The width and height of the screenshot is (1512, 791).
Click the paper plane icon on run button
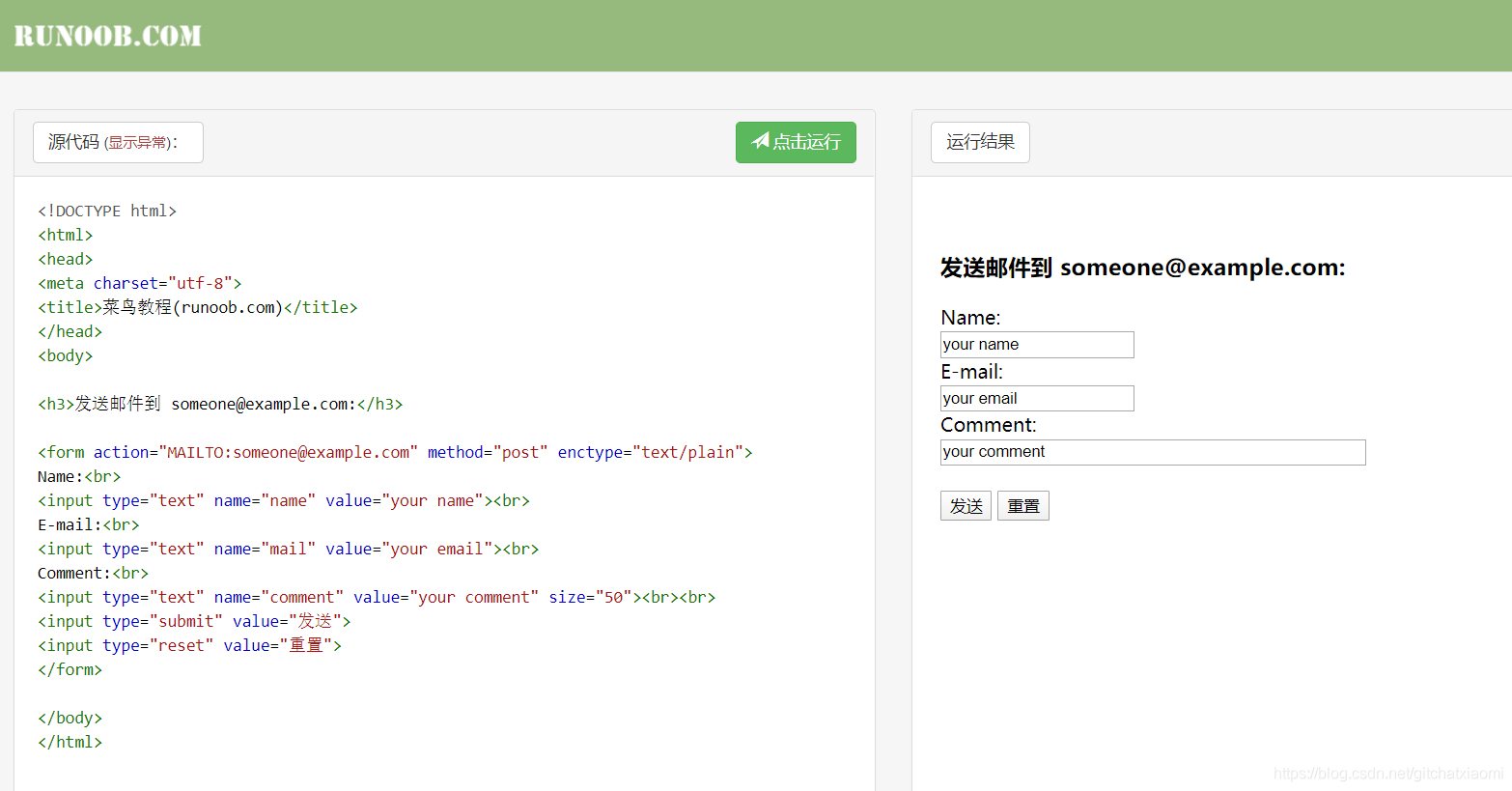(761, 141)
